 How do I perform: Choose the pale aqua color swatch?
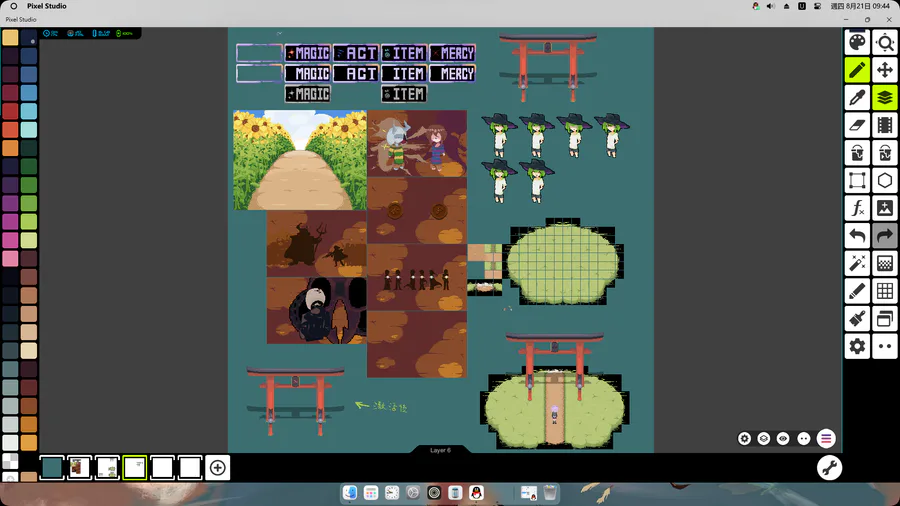click(x=29, y=130)
